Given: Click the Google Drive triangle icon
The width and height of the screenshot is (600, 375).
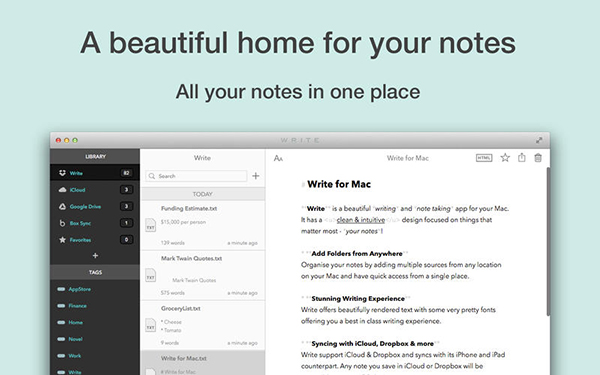Looking at the screenshot, I should pyautogui.click(x=62, y=207).
